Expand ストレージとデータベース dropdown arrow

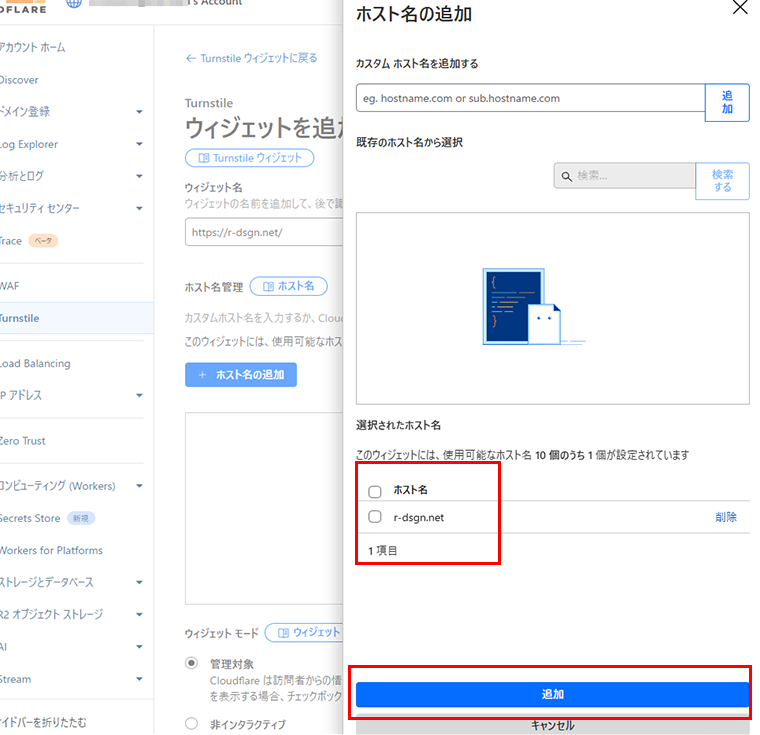(x=139, y=582)
